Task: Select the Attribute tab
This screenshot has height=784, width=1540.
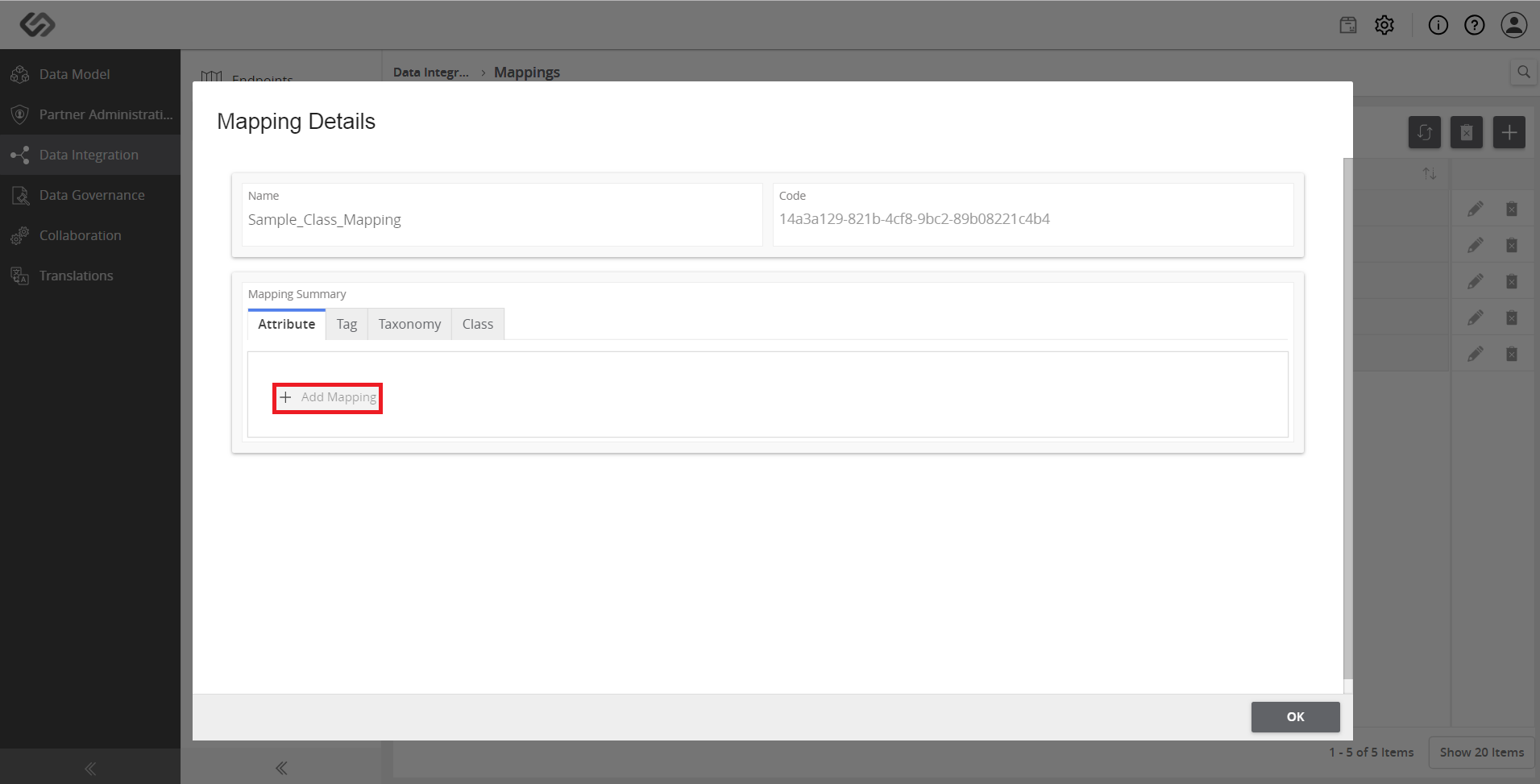Action: tap(287, 324)
